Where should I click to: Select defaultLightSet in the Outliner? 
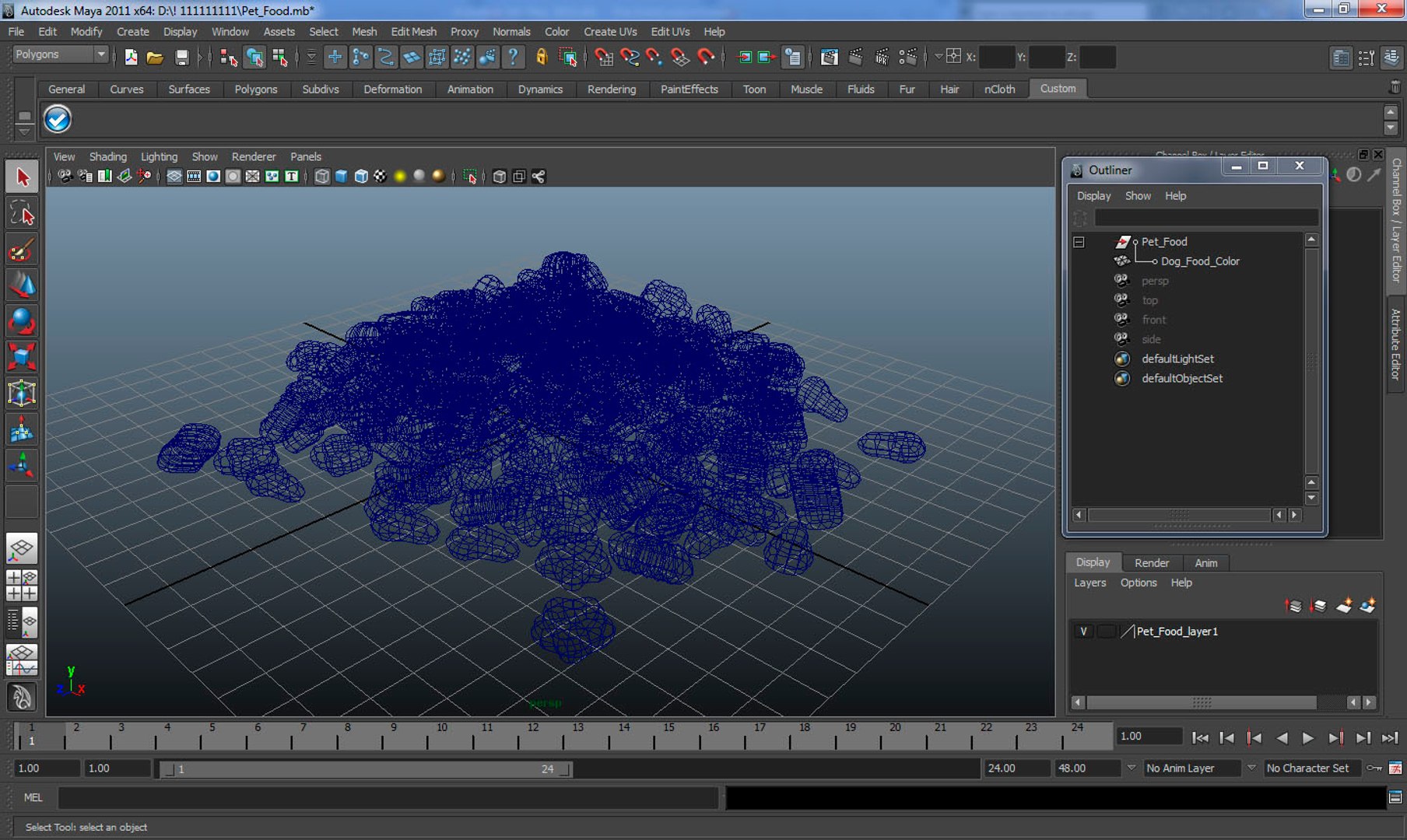tap(1177, 359)
